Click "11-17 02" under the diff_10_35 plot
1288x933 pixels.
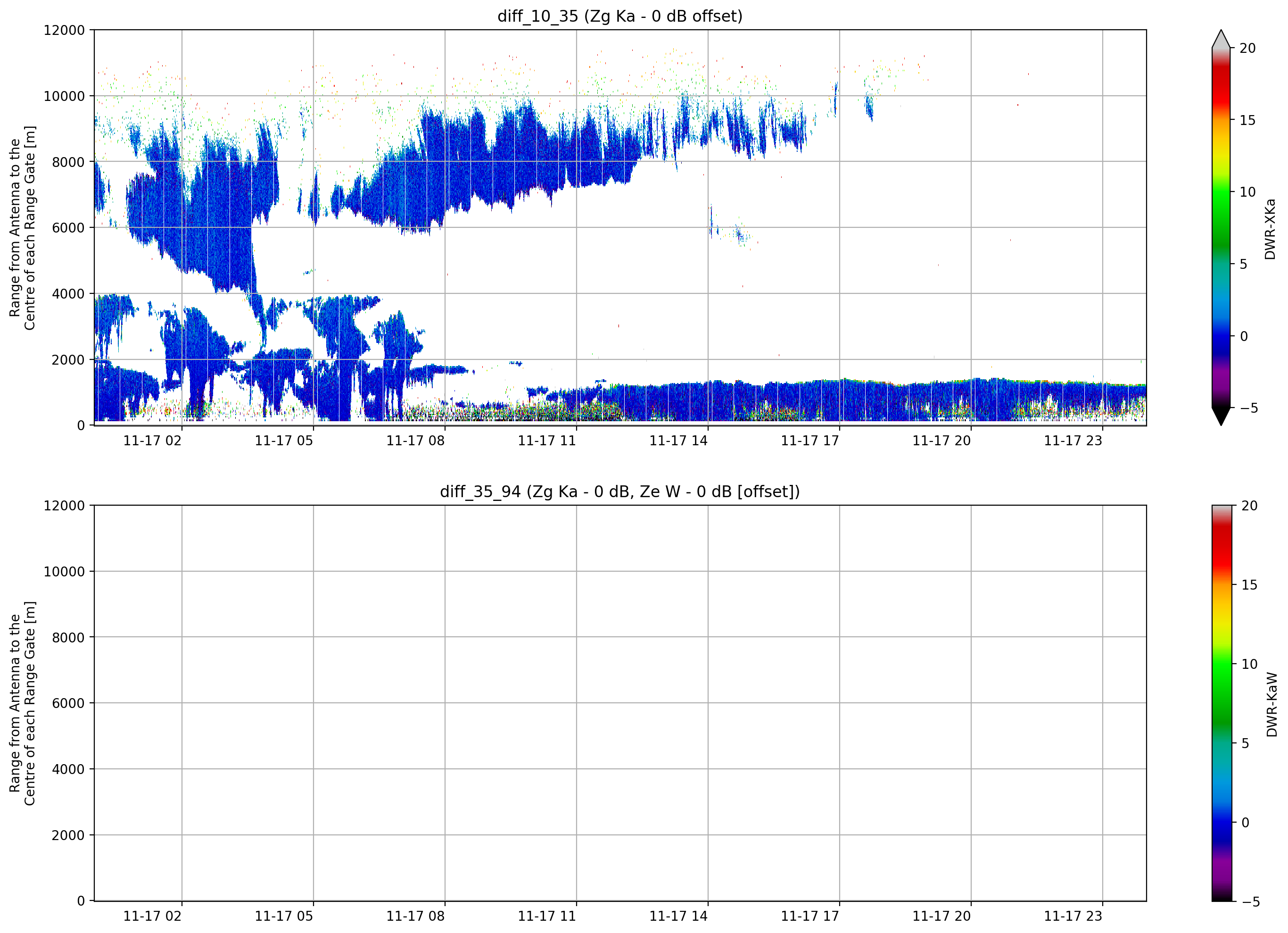152,441
